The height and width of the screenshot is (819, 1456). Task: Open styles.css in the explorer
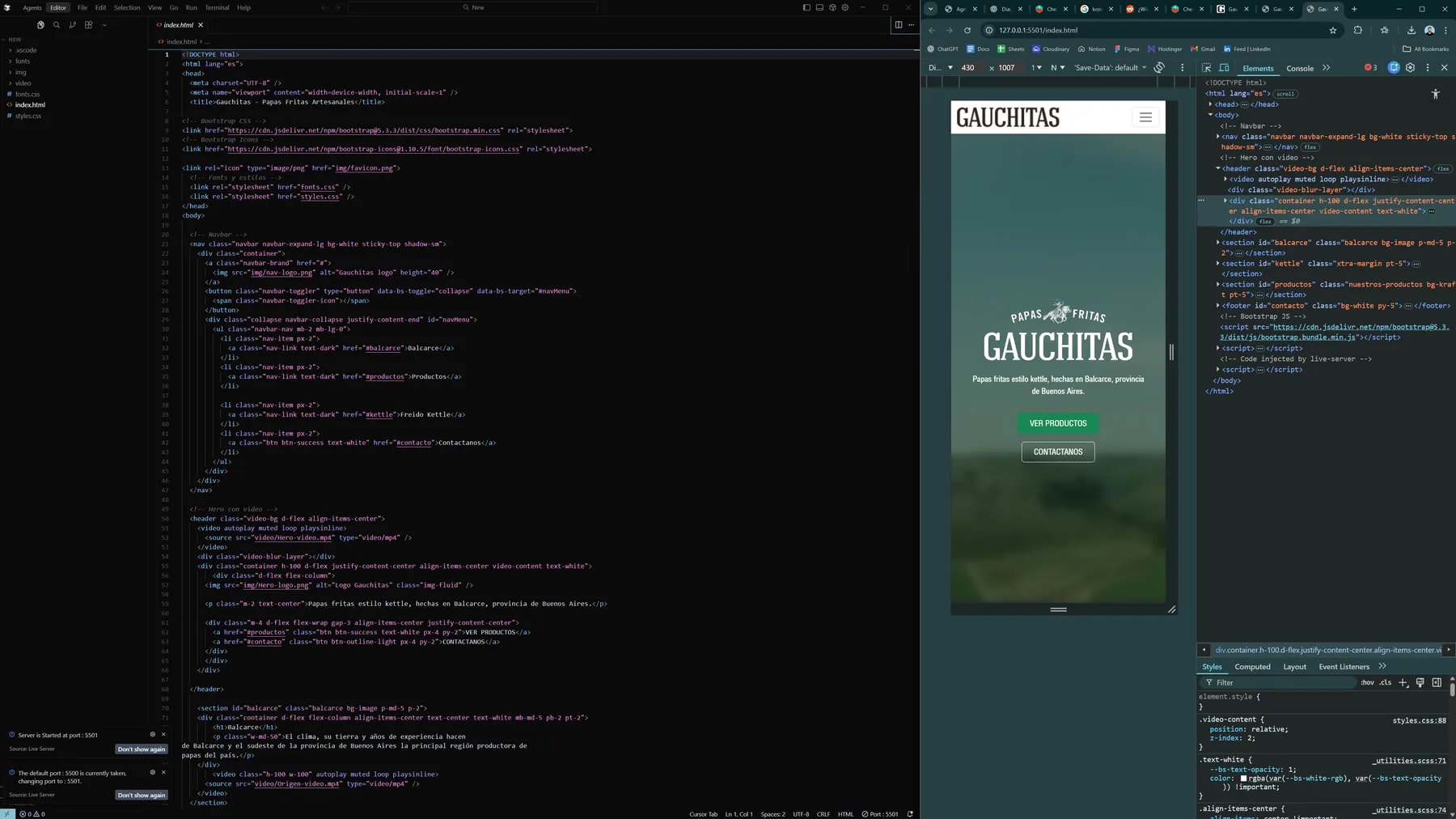click(x=28, y=116)
